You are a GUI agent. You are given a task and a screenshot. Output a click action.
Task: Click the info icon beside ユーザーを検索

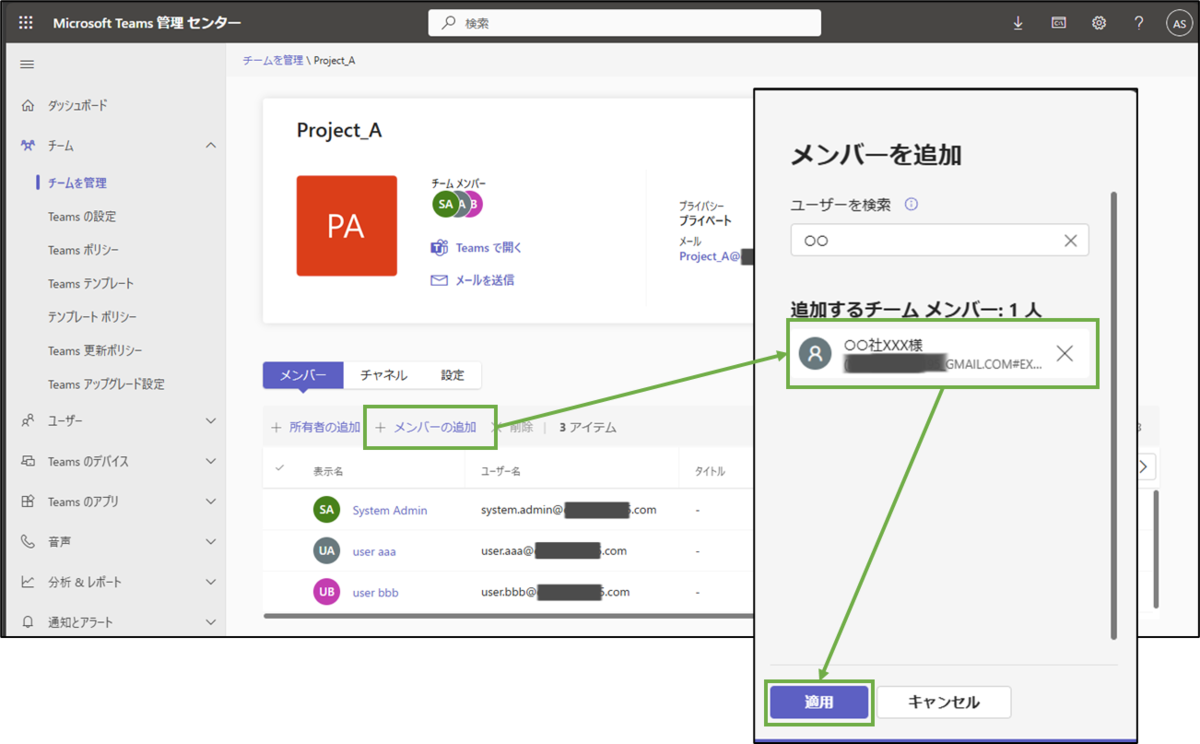[911, 204]
